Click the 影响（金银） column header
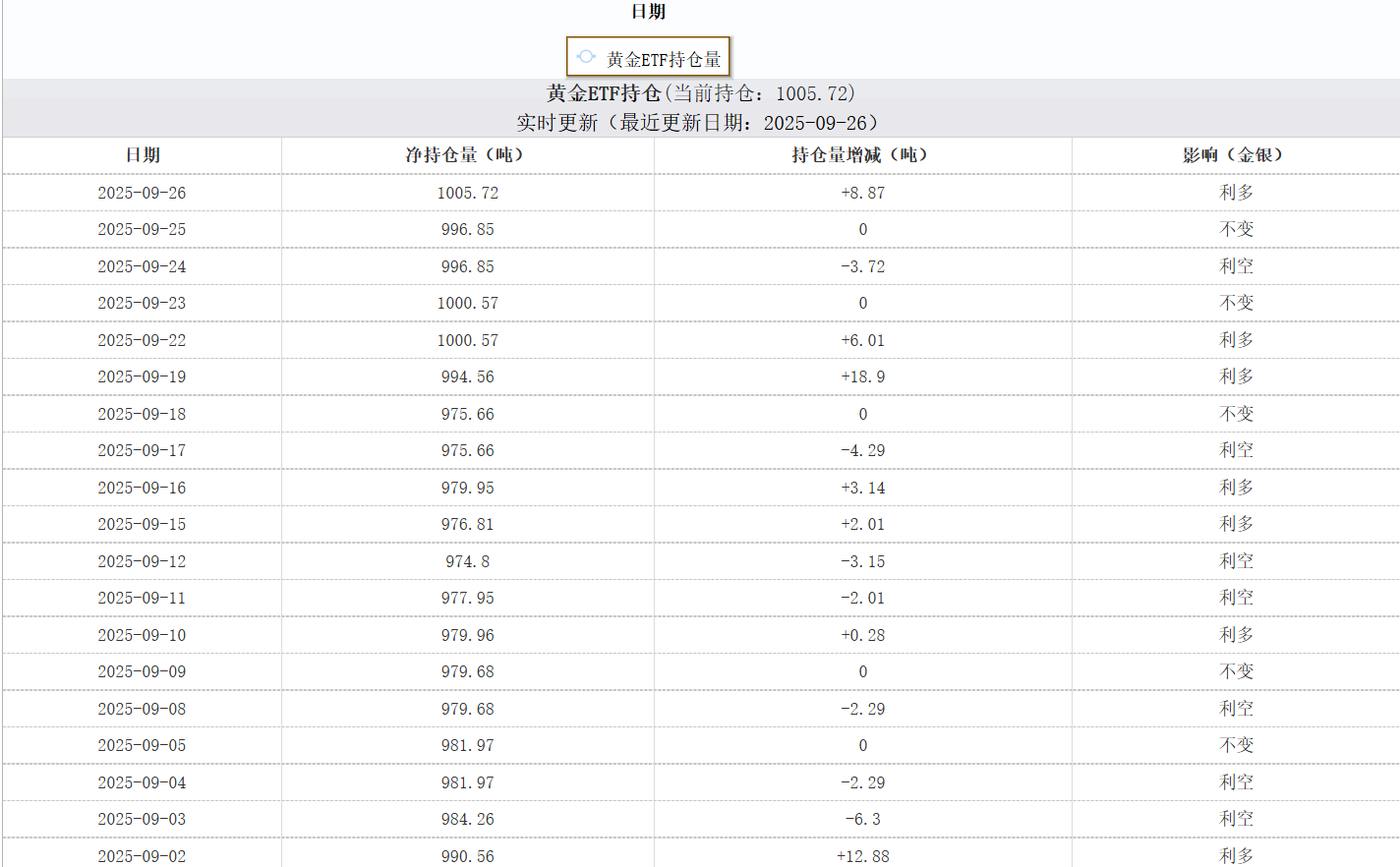Viewport: 1400px width, 867px height. pyautogui.click(x=1236, y=155)
